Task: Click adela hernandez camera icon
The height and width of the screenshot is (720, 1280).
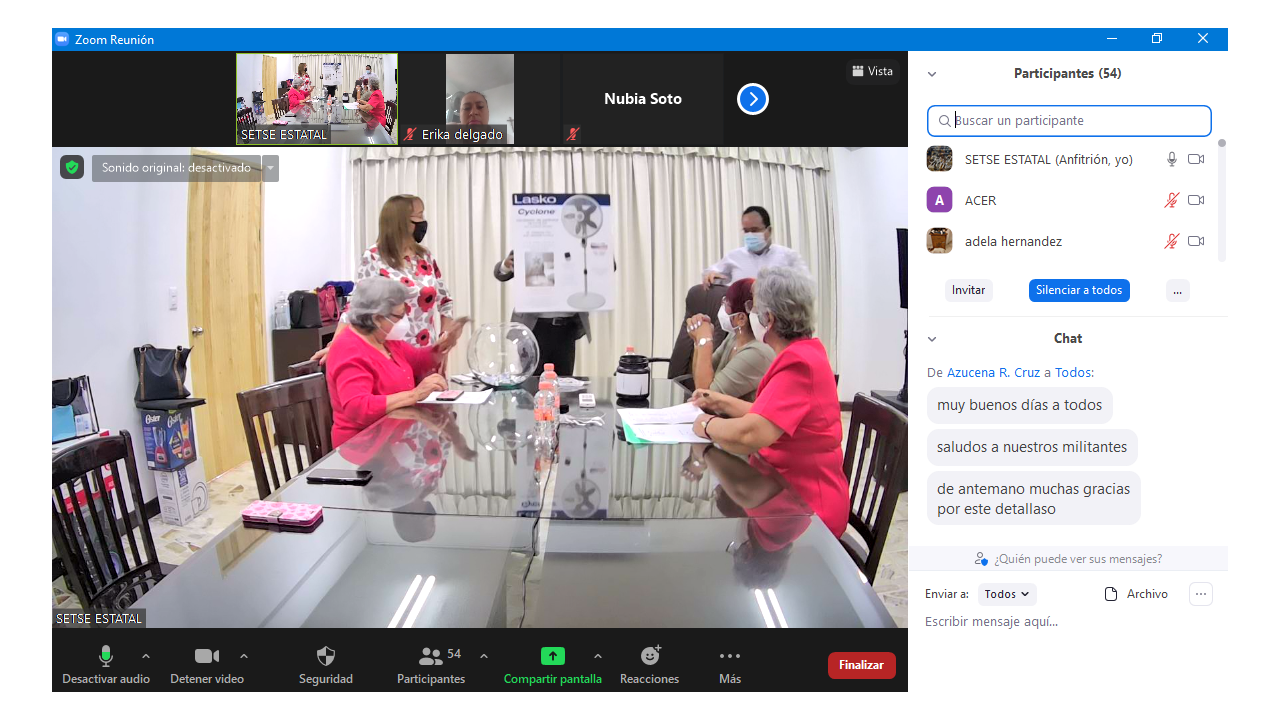Action: click(1196, 241)
